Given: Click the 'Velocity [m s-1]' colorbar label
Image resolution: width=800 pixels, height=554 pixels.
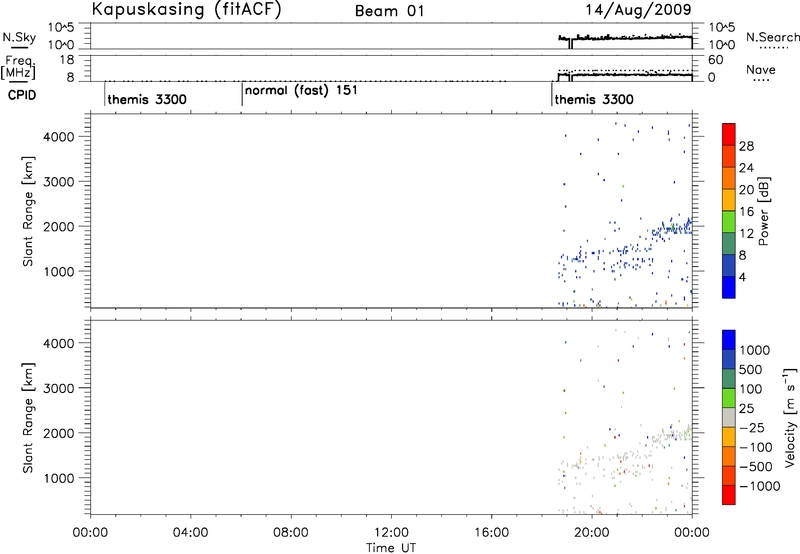Looking at the screenshot, I should [790, 417].
